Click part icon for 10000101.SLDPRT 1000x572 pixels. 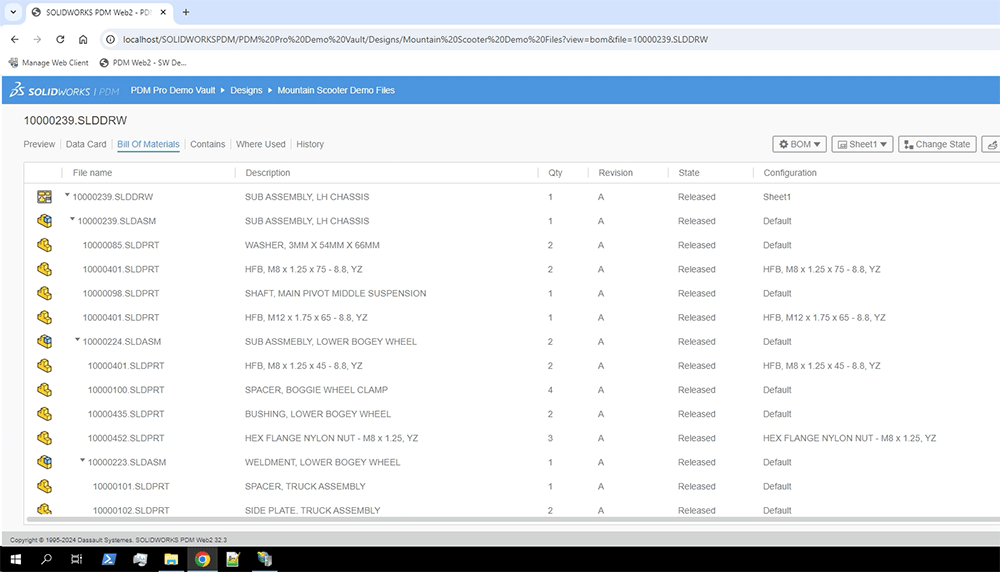click(44, 486)
